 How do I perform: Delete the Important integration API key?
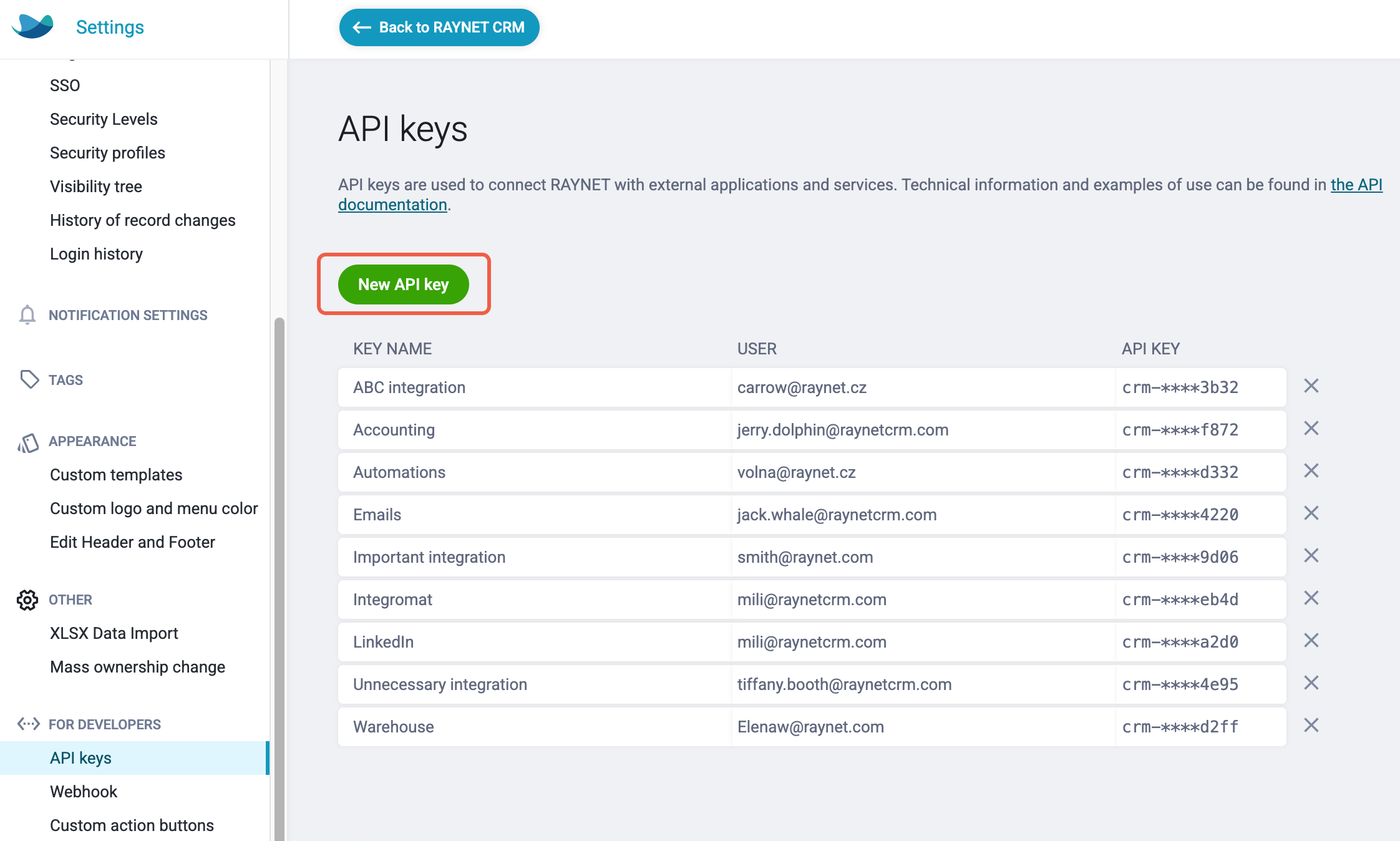coord(1311,556)
